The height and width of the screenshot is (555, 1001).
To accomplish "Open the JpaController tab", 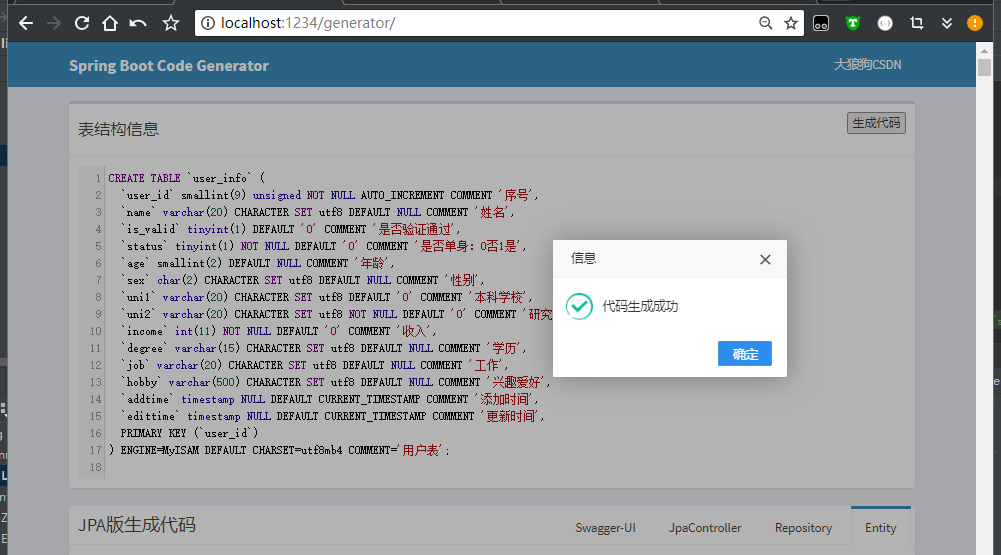I will [705, 527].
